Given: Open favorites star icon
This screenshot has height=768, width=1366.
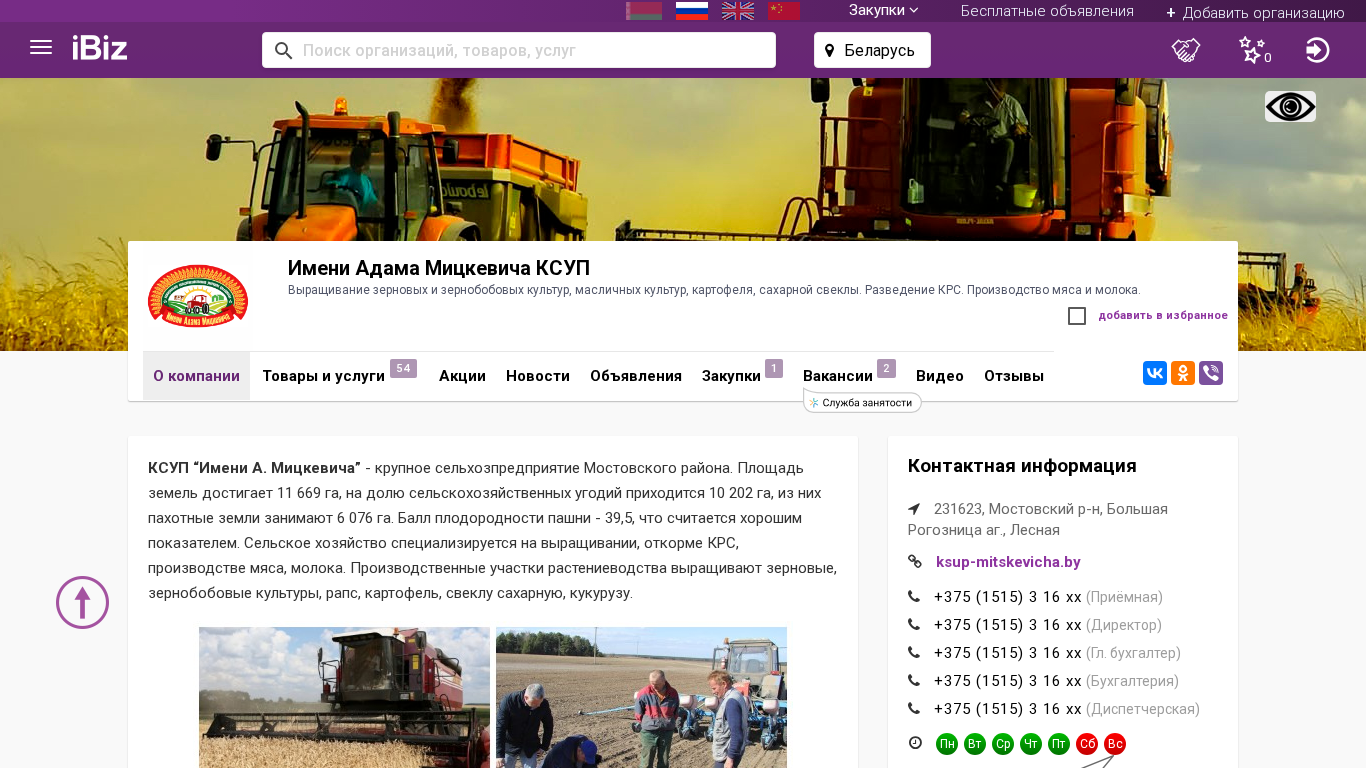Looking at the screenshot, I should [x=1252, y=50].
